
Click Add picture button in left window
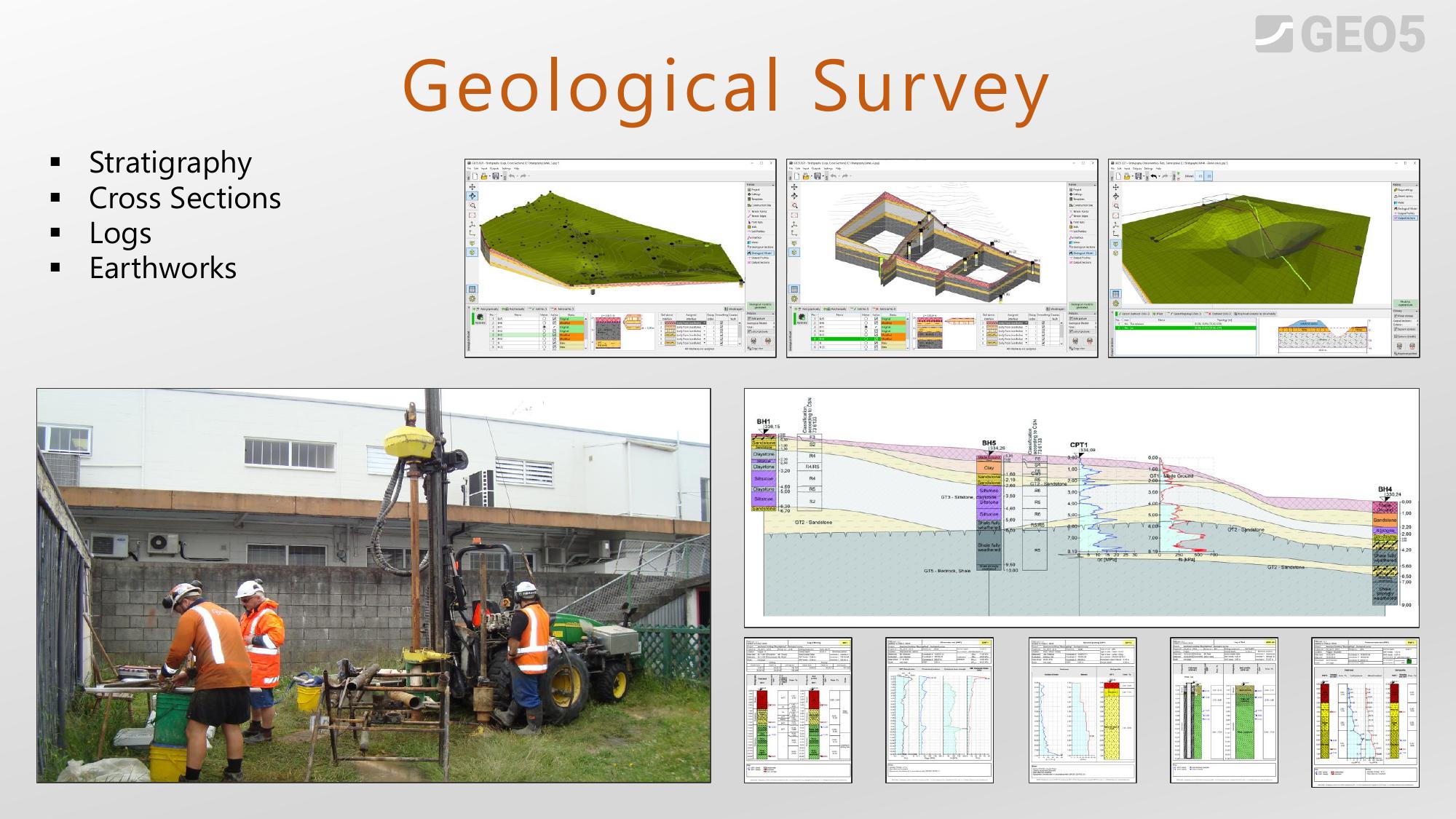[x=760, y=318]
